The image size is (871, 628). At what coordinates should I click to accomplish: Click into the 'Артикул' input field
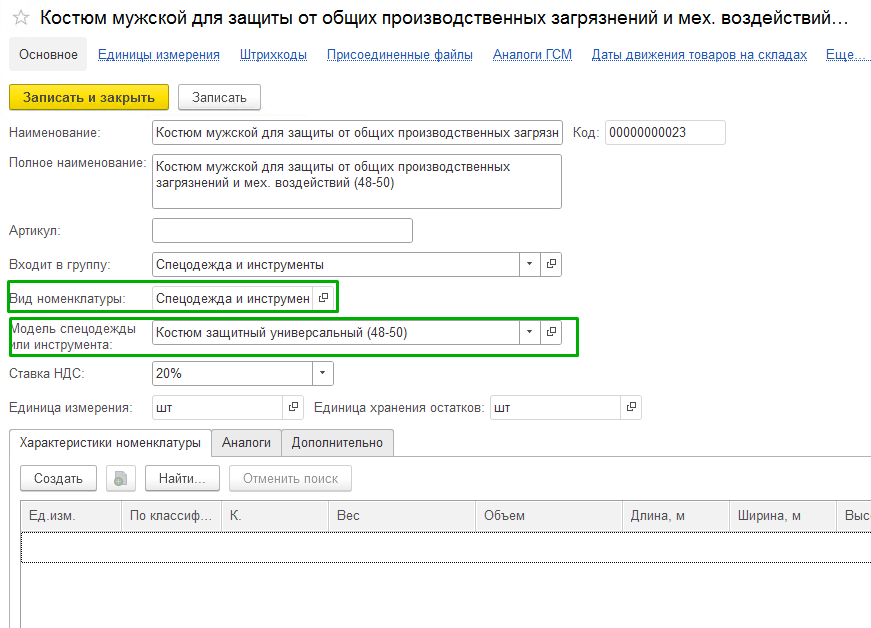(282, 231)
